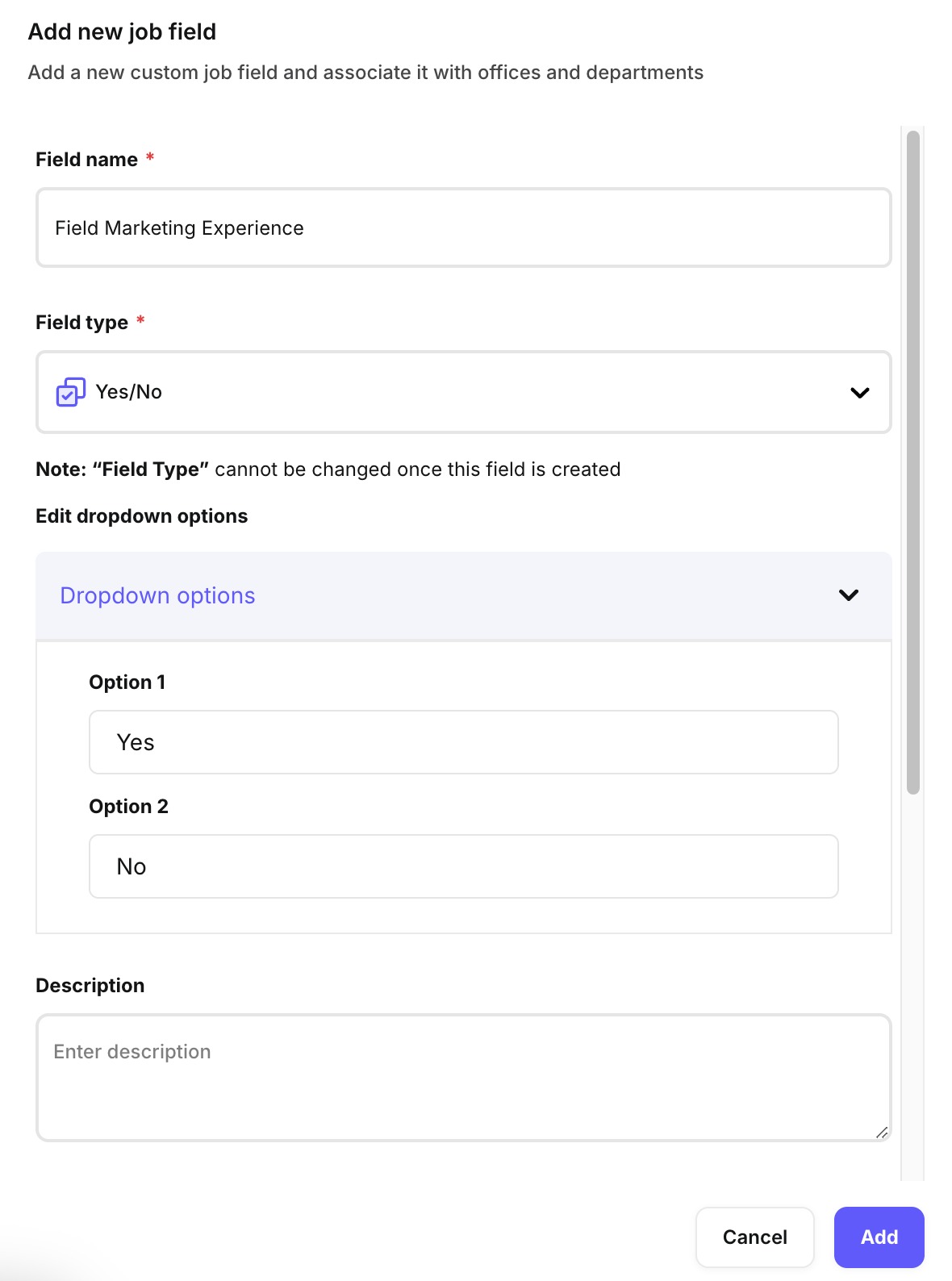Click the Yes/No checkbox icon in Field type
Image resolution: width=952 pixels, height=1281 pixels.
click(x=70, y=392)
